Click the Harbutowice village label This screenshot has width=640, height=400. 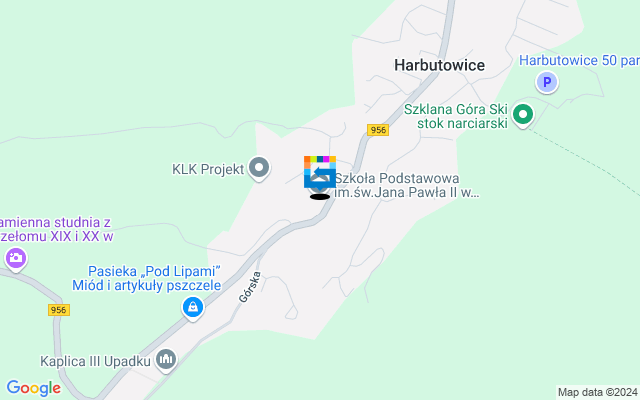pos(439,65)
